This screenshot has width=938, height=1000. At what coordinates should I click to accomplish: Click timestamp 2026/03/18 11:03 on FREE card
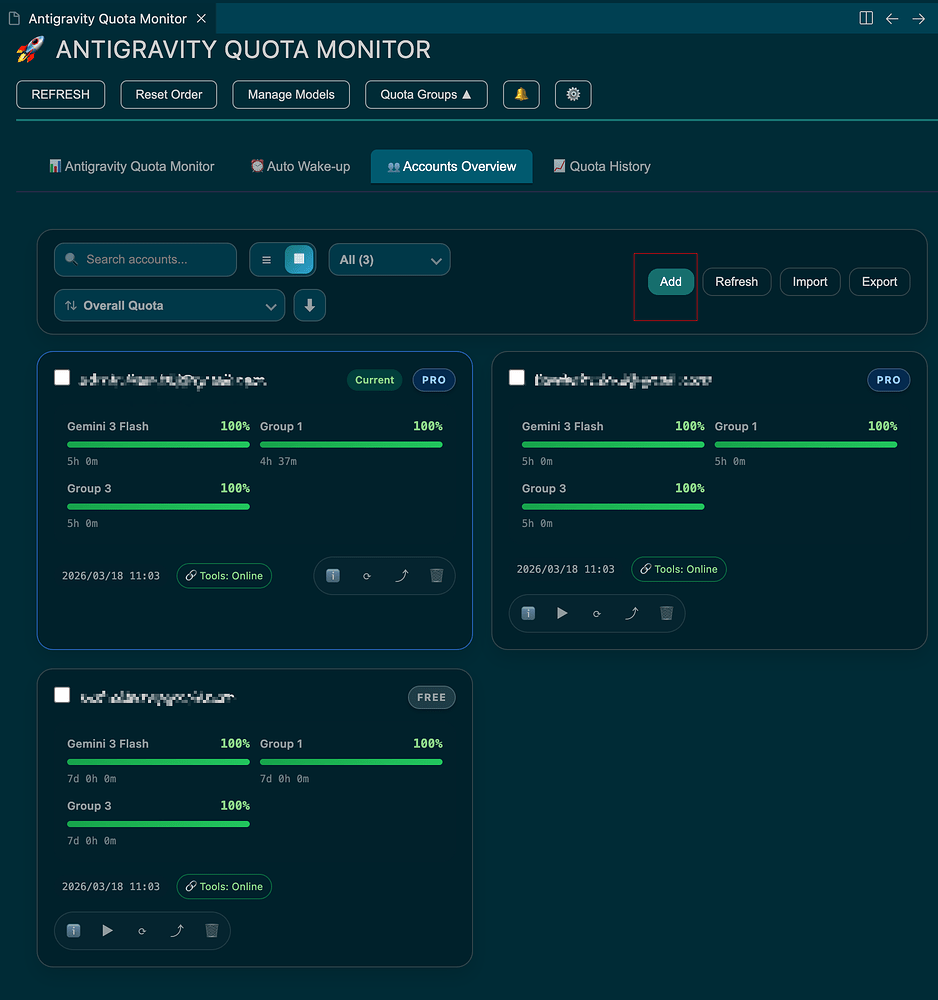point(111,886)
